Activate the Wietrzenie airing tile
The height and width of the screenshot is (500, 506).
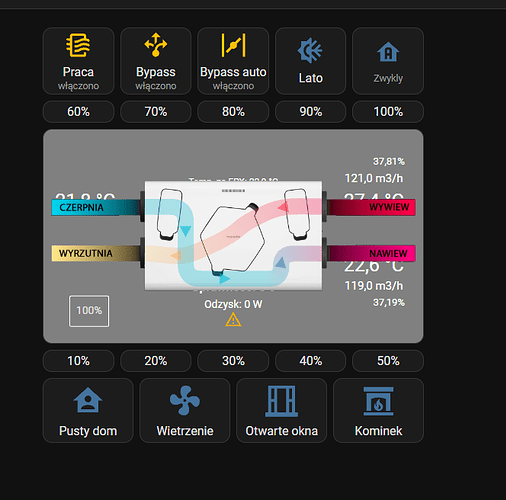(x=185, y=410)
